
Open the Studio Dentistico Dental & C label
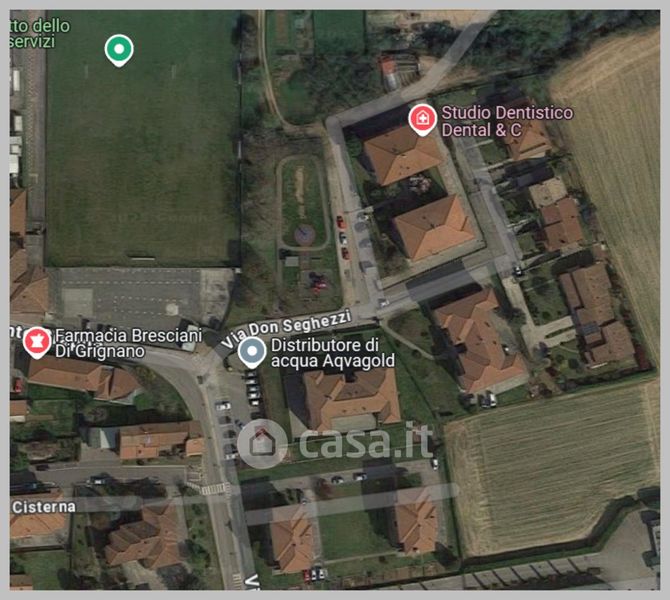[x=507, y=121]
